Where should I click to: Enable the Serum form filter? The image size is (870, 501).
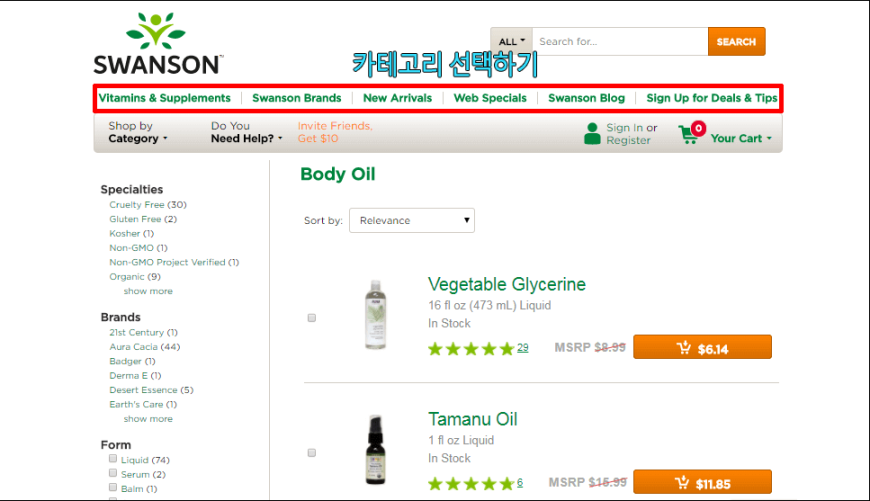click(113, 473)
